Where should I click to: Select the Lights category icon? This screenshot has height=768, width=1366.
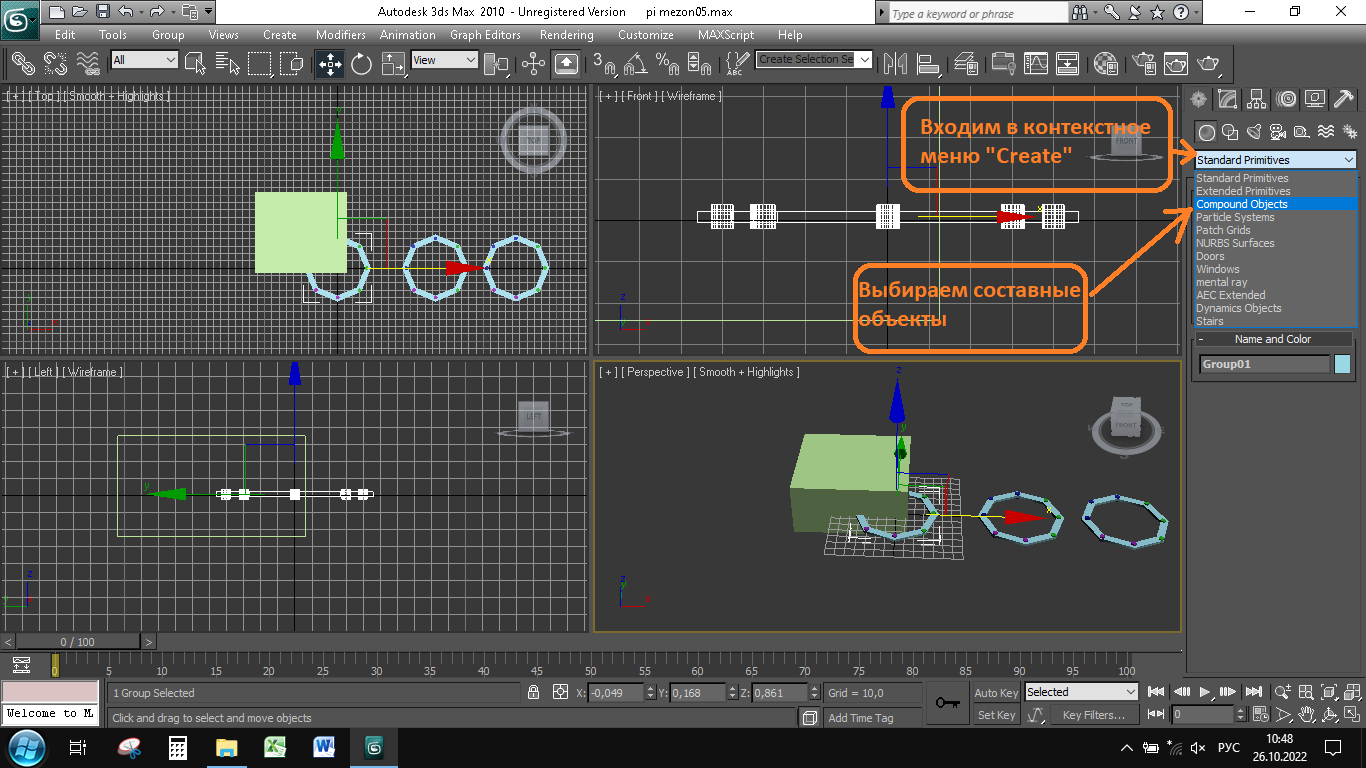click(1254, 132)
